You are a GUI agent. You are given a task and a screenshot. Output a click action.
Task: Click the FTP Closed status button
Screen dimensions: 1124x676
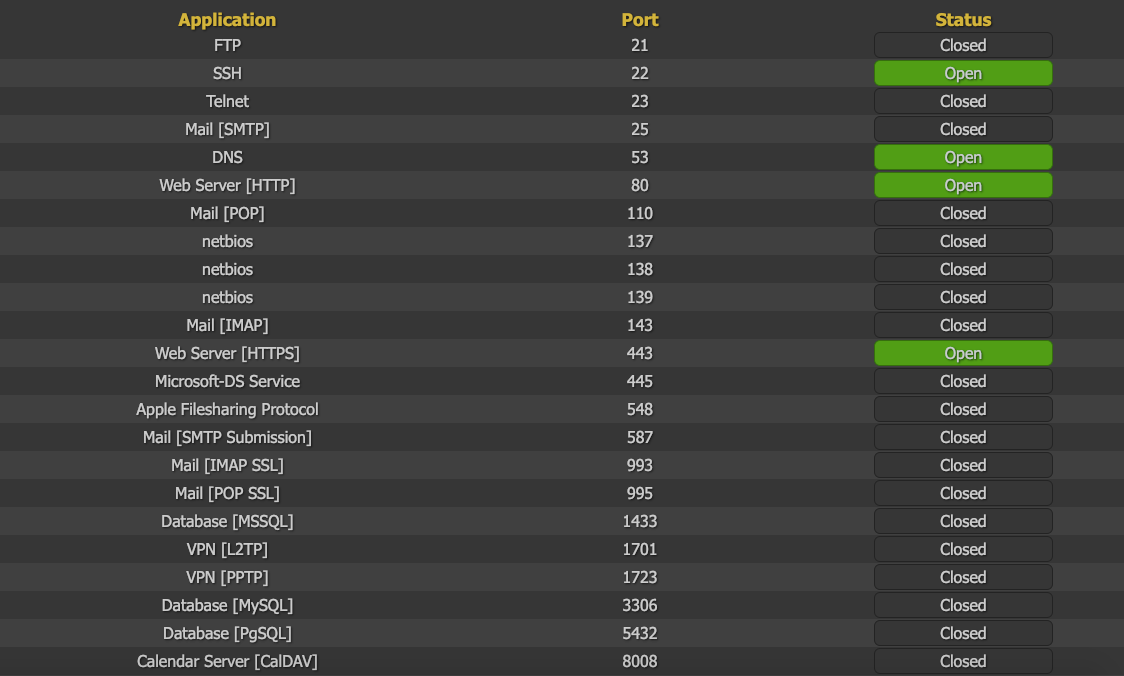(963, 45)
